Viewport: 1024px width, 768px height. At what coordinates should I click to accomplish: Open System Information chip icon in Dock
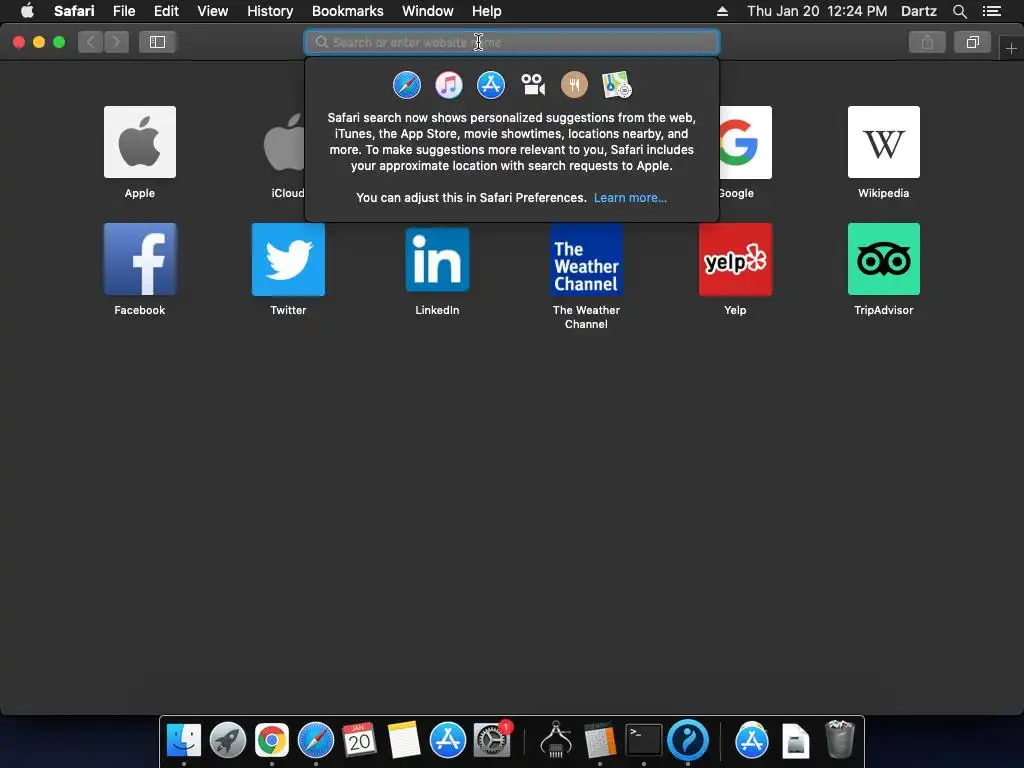click(x=556, y=740)
